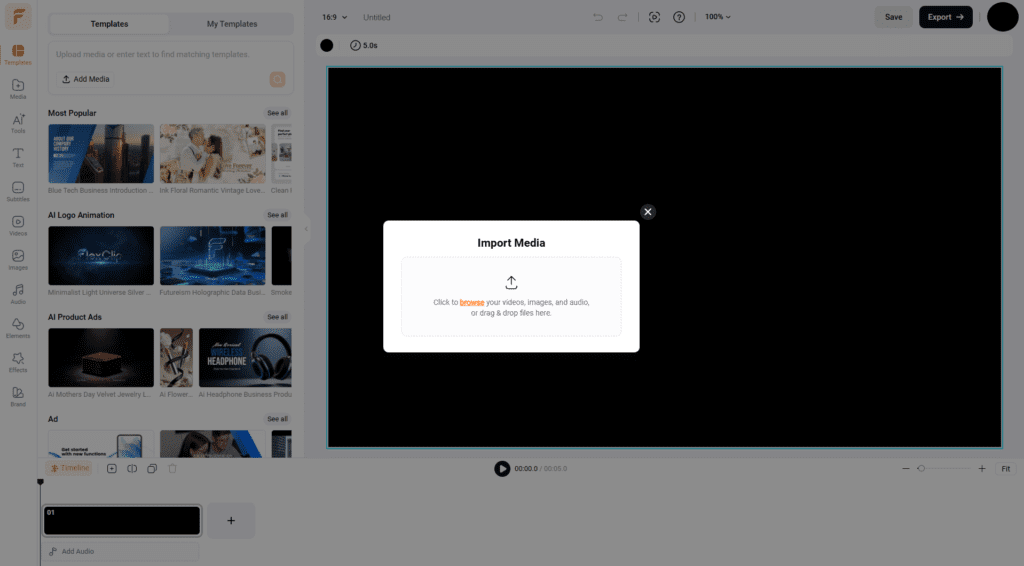
Task: Open Ink Floral Romantic Vintage Love template
Action: [213, 154]
